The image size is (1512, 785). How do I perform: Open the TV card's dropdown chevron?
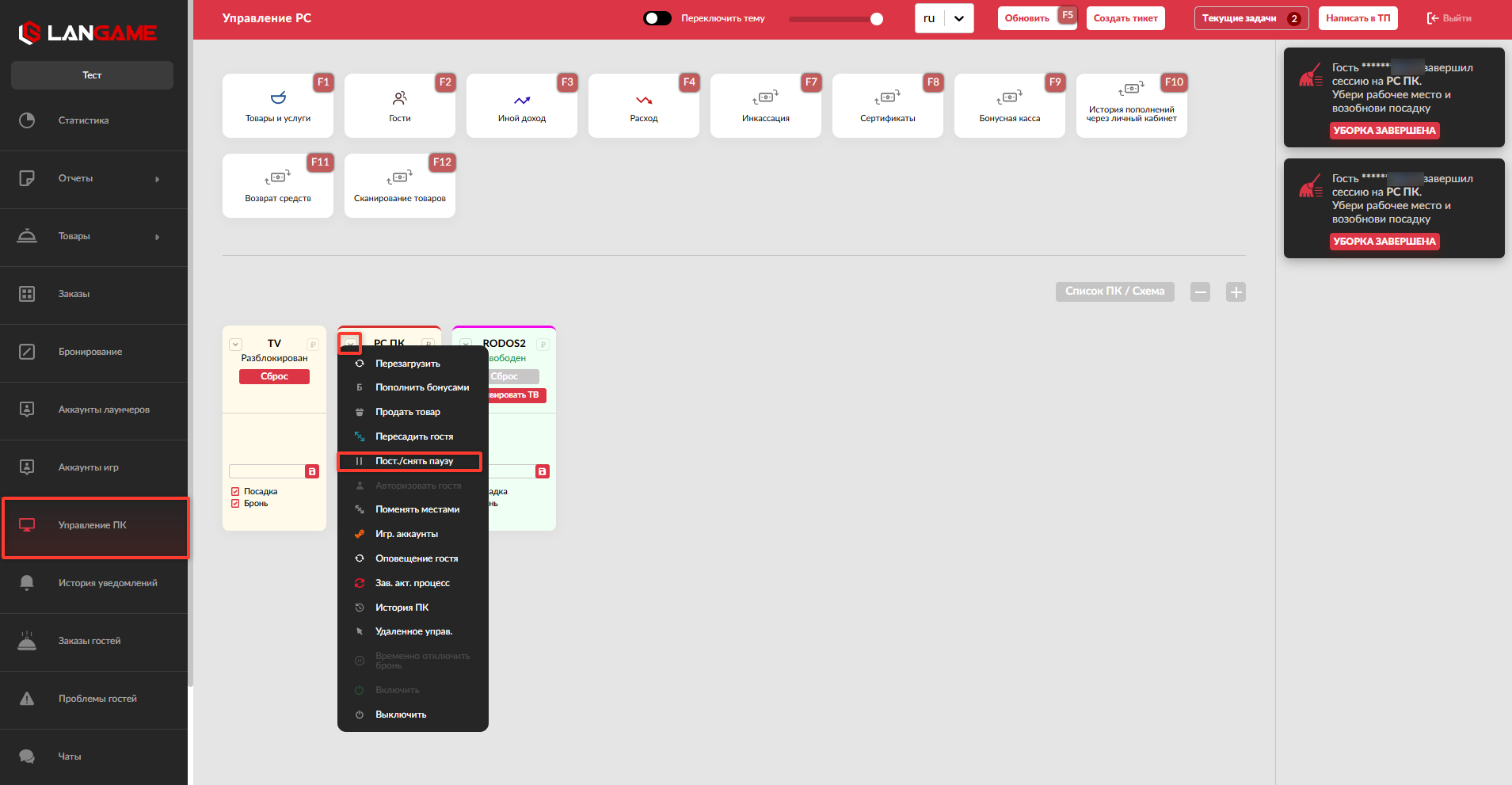click(235, 345)
